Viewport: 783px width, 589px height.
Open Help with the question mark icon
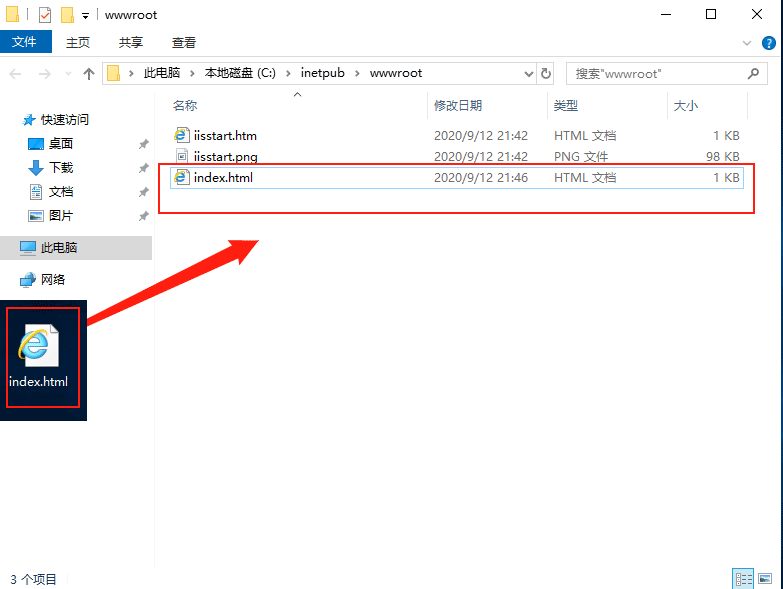pyautogui.click(x=769, y=43)
